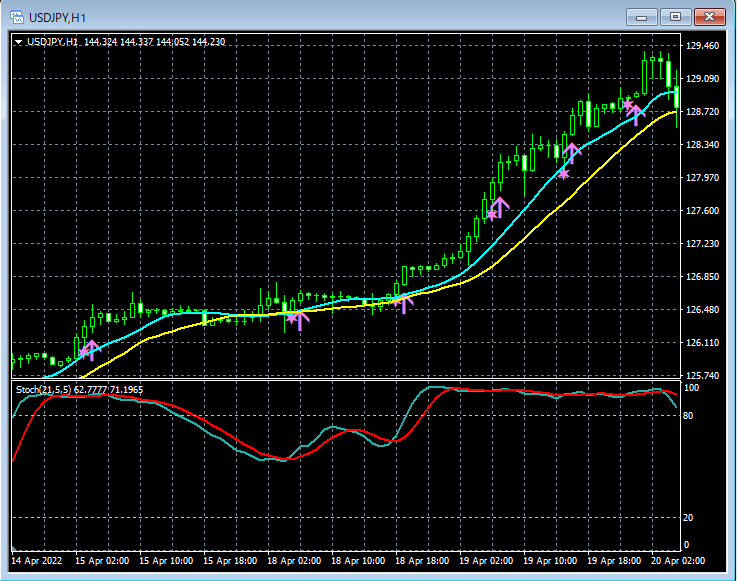738x581 pixels.
Task: Click the 125.740 price scale label
Action: coord(702,376)
